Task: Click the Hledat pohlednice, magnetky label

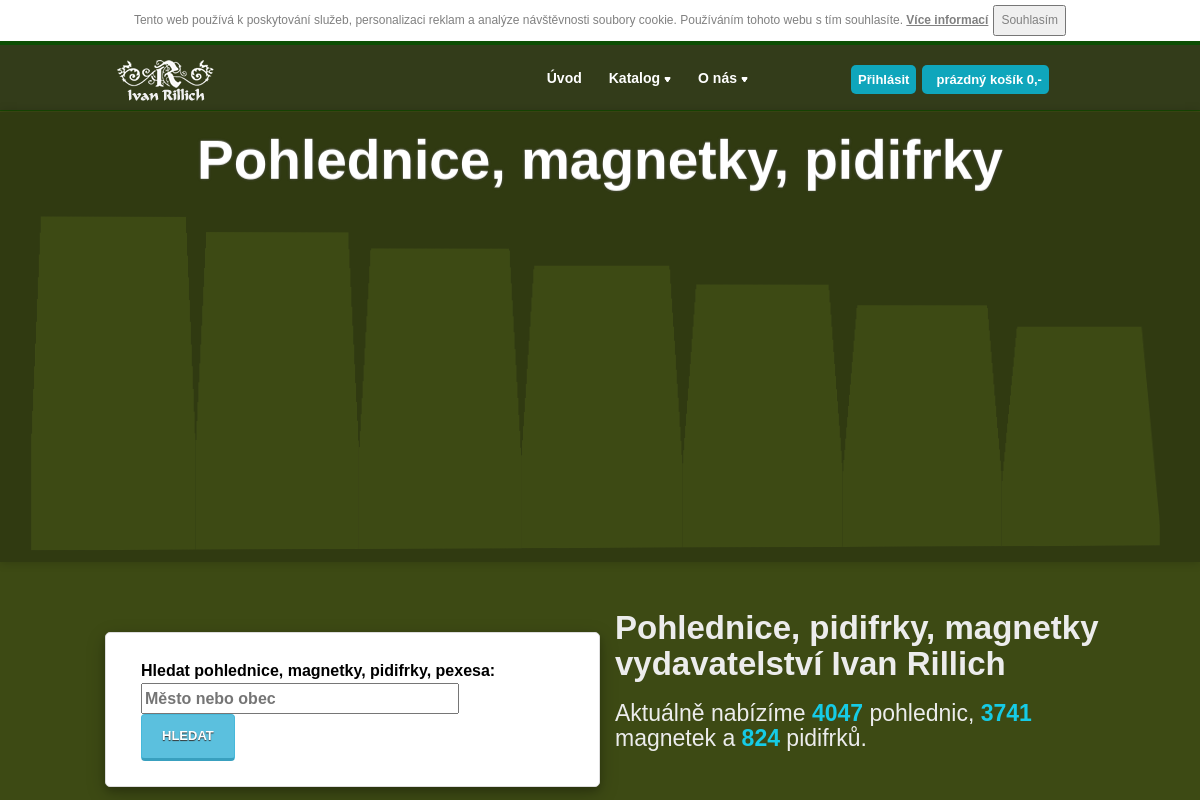Action: pyautogui.click(x=318, y=670)
